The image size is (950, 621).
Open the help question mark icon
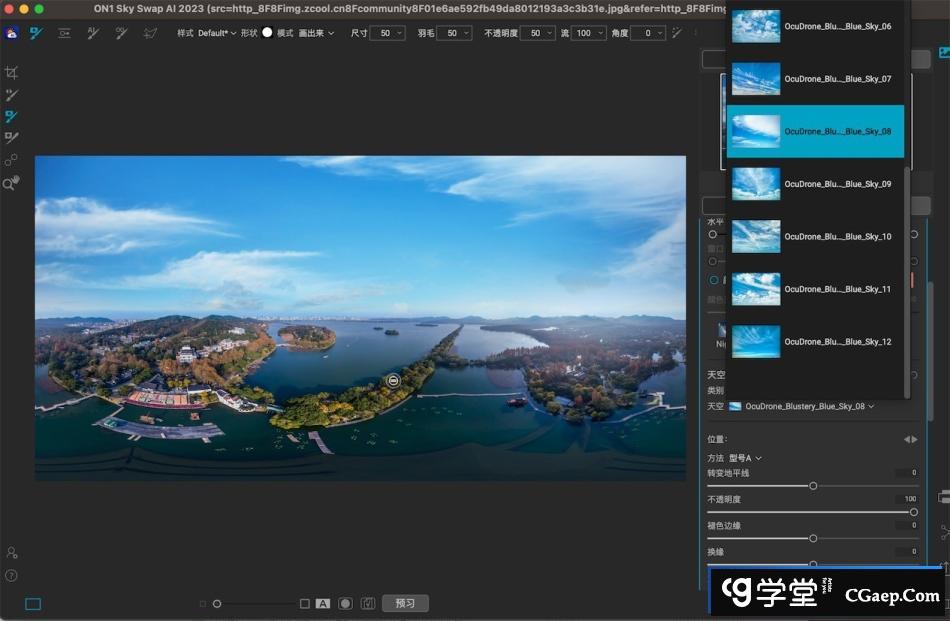click(11, 575)
